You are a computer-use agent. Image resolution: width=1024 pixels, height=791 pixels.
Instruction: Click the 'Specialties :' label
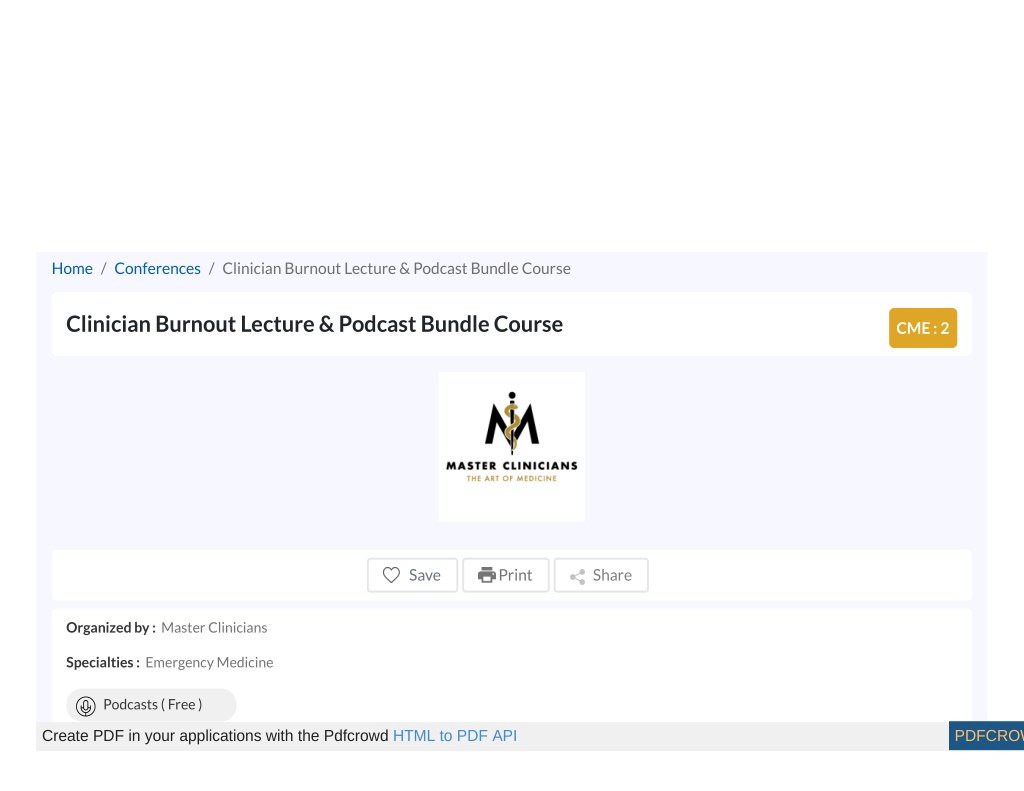point(103,662)
